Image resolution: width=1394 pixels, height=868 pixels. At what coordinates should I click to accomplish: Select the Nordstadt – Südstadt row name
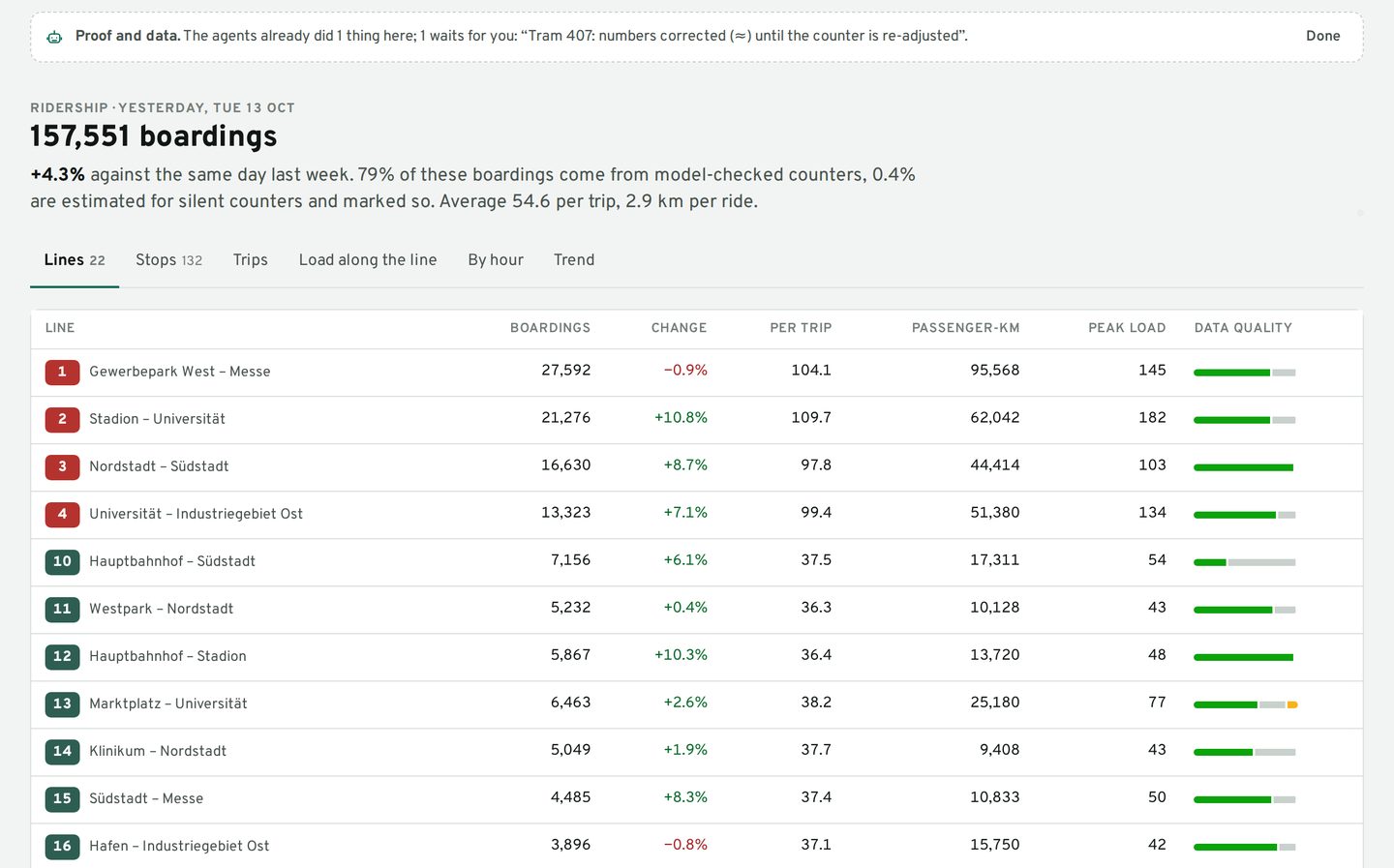(x=159, y=466)
